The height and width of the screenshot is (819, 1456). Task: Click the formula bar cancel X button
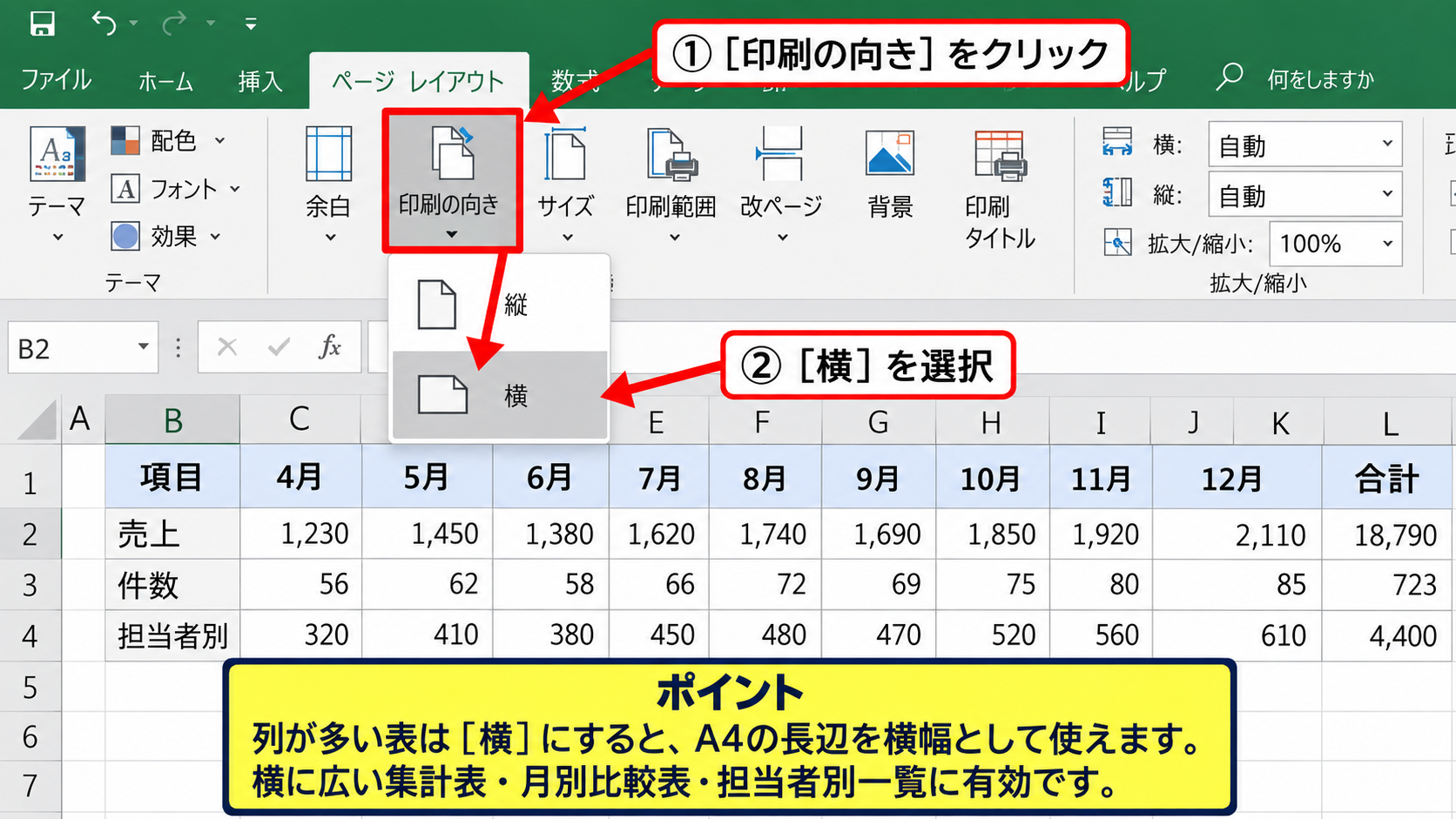click(227, 347)
